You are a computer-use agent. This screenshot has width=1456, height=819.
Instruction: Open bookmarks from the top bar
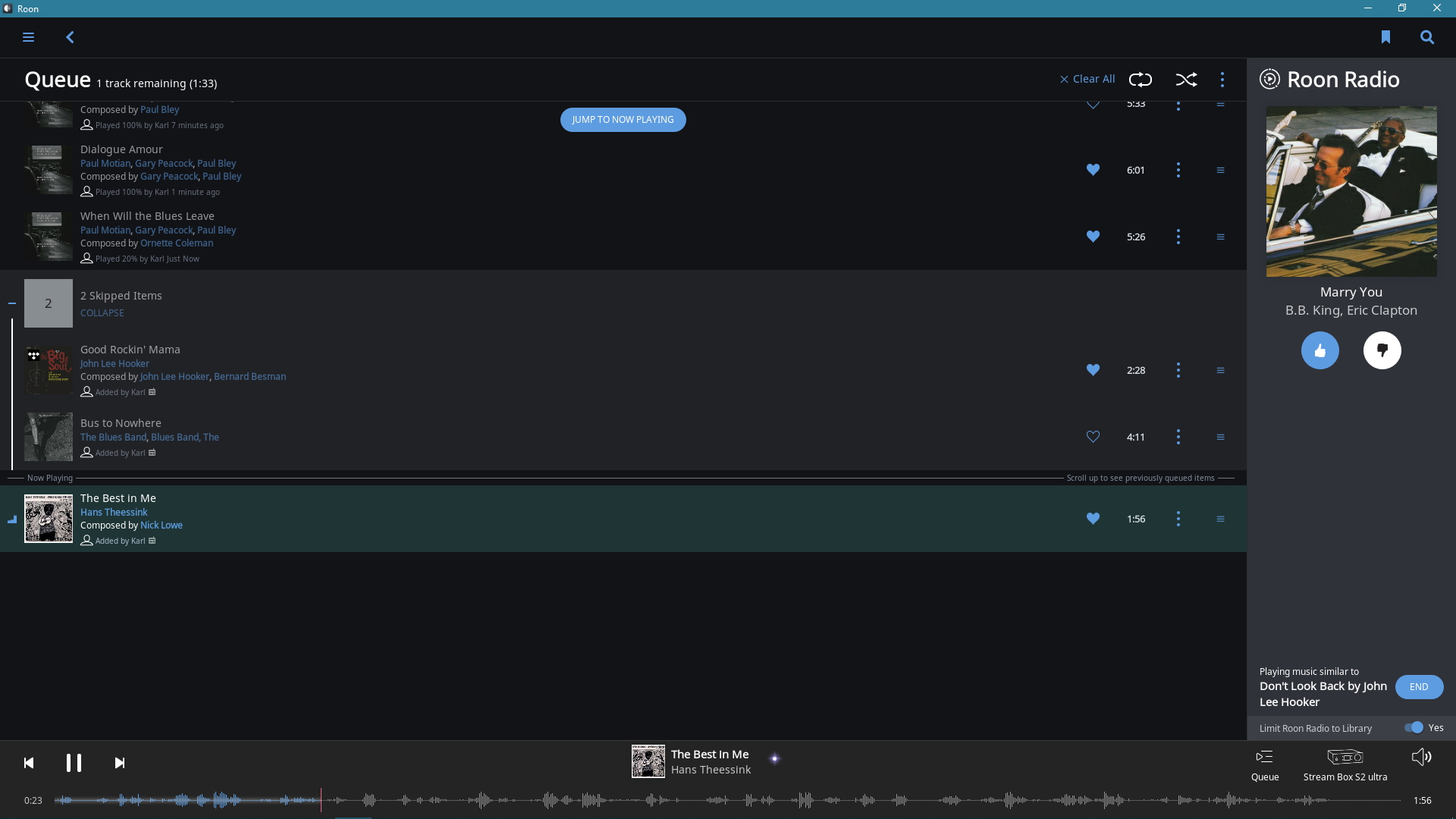tap(1385, 37)
